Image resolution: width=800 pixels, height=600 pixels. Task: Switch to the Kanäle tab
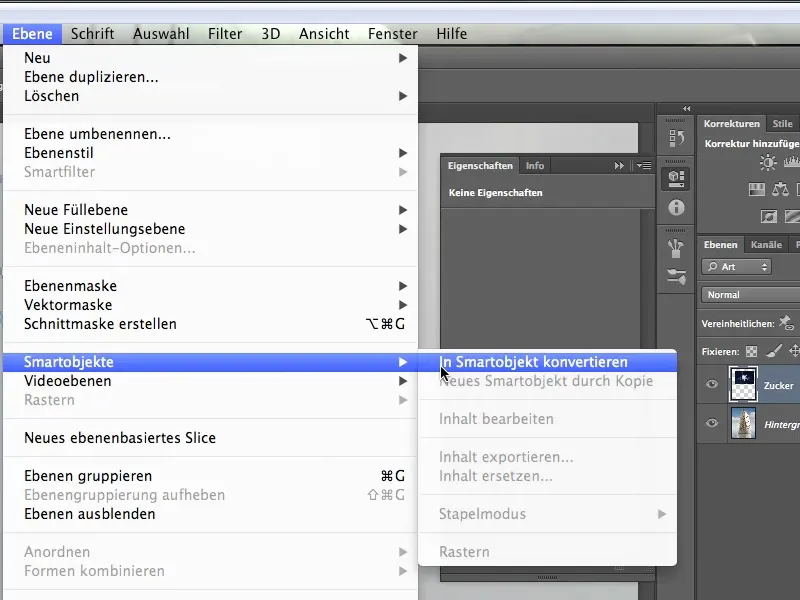coord(766,244)
